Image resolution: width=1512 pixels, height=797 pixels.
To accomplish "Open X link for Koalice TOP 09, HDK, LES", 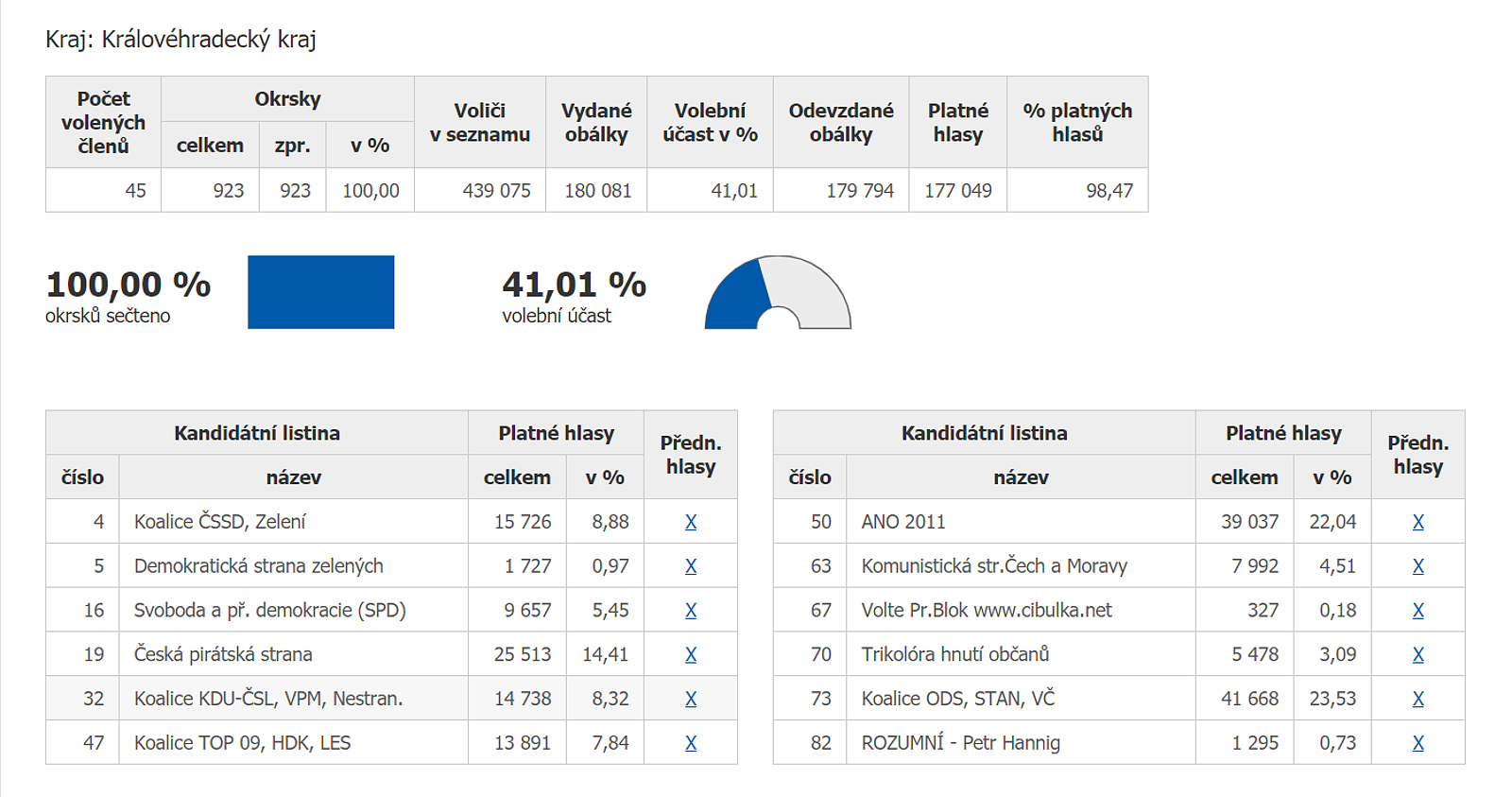I will click(691, 743).
